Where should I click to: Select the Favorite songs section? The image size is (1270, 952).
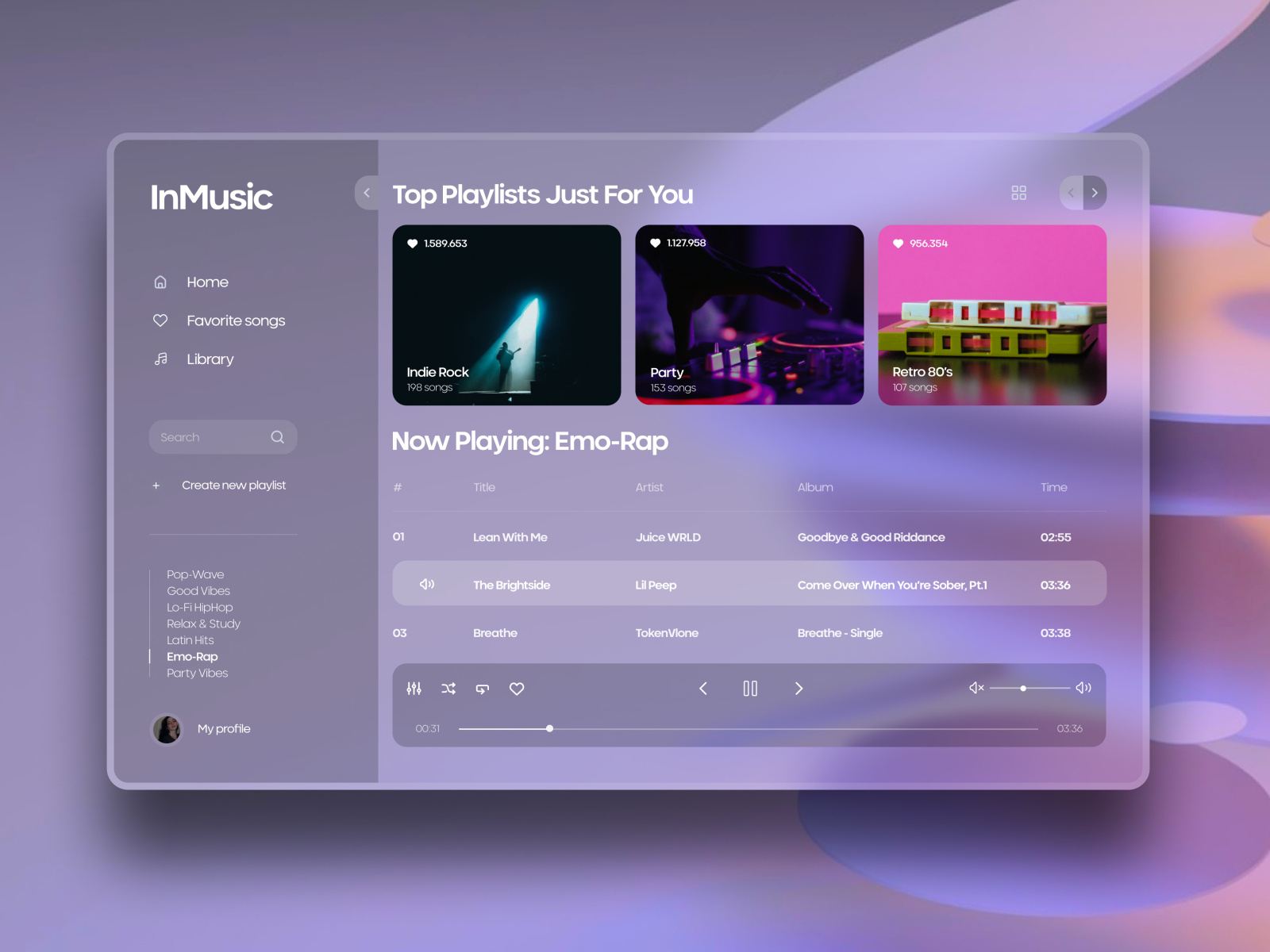tap(235, 321)
